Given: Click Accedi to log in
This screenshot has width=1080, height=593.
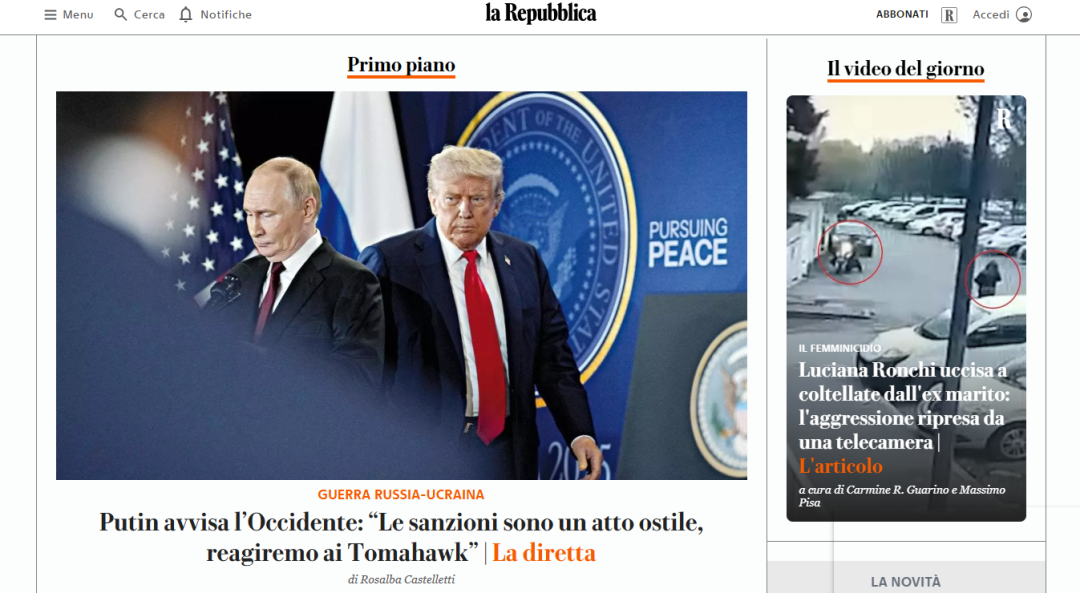Looking at the screenshot, I should coord(990,14).
